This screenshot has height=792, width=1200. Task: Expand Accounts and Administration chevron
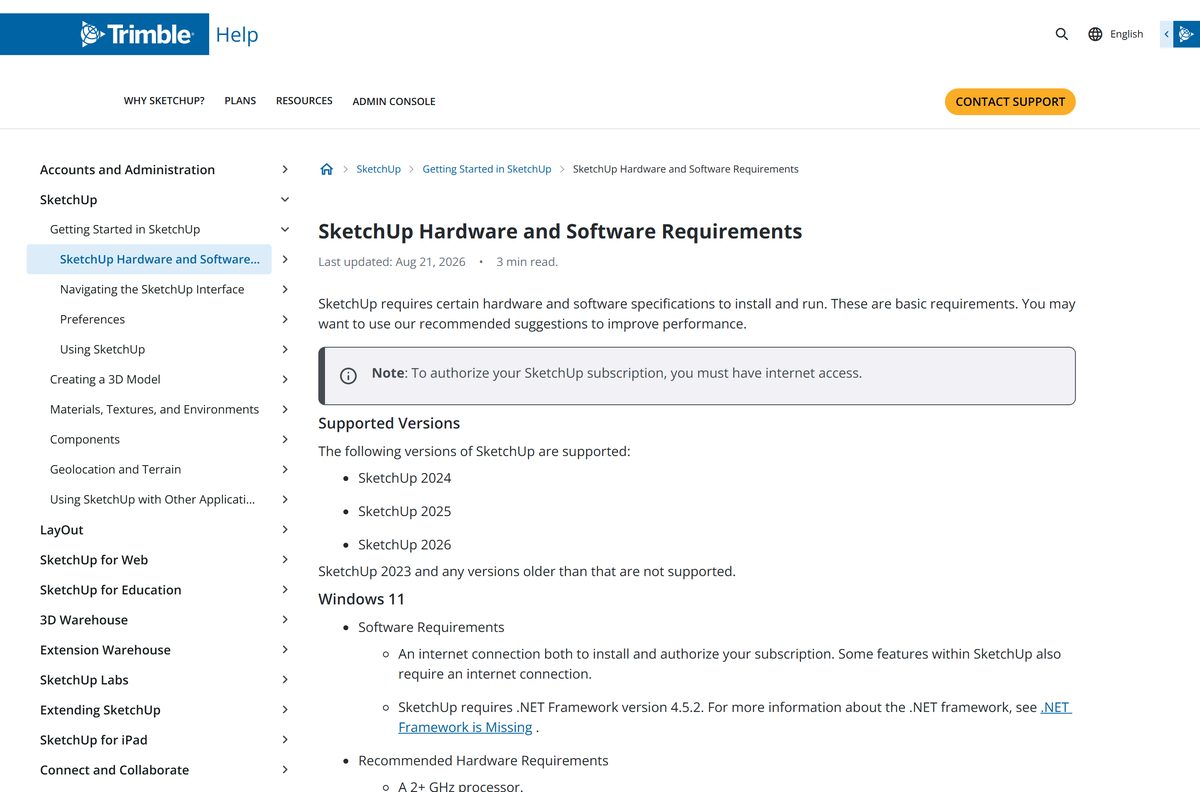tap(285, 170)
